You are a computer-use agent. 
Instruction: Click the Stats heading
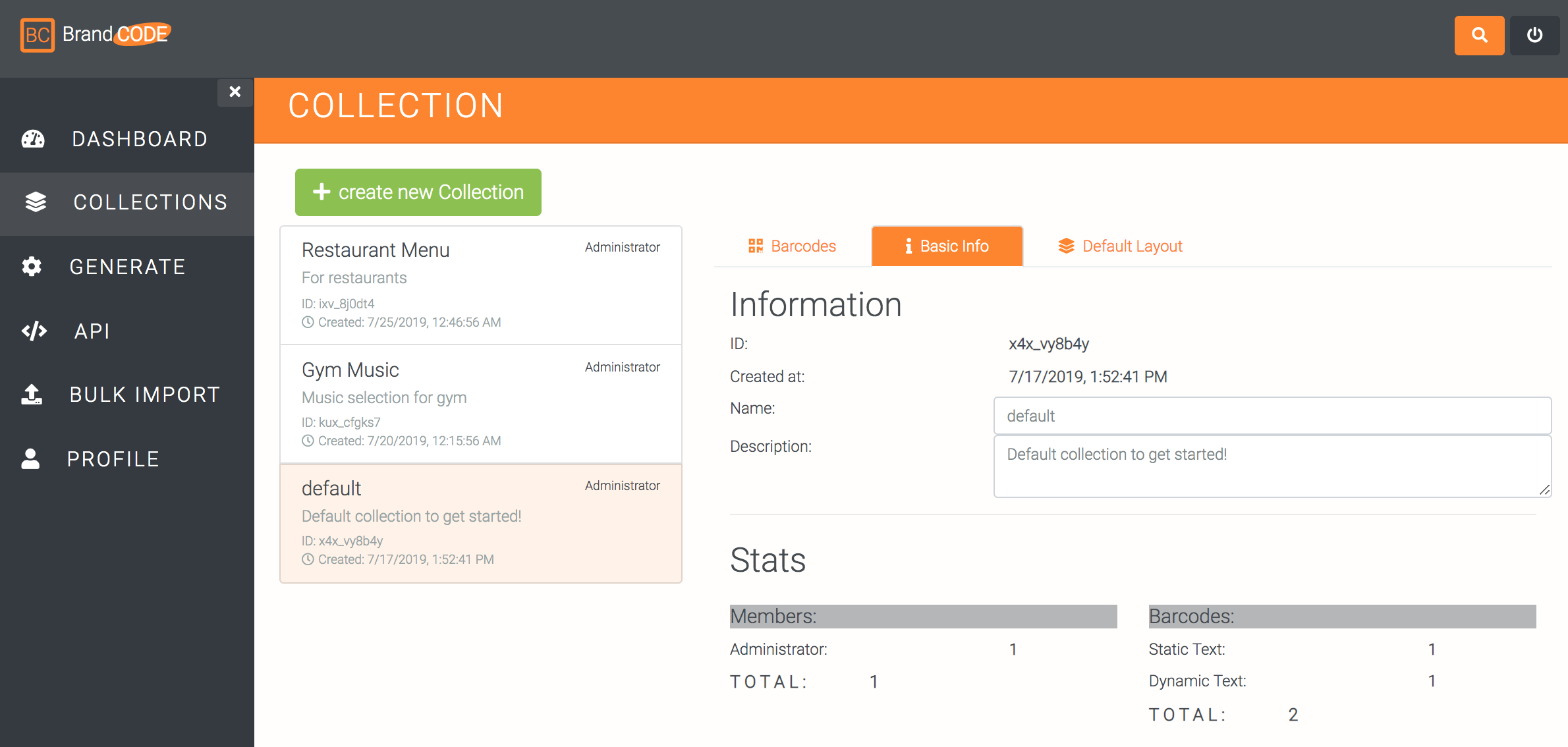point(768,560)
